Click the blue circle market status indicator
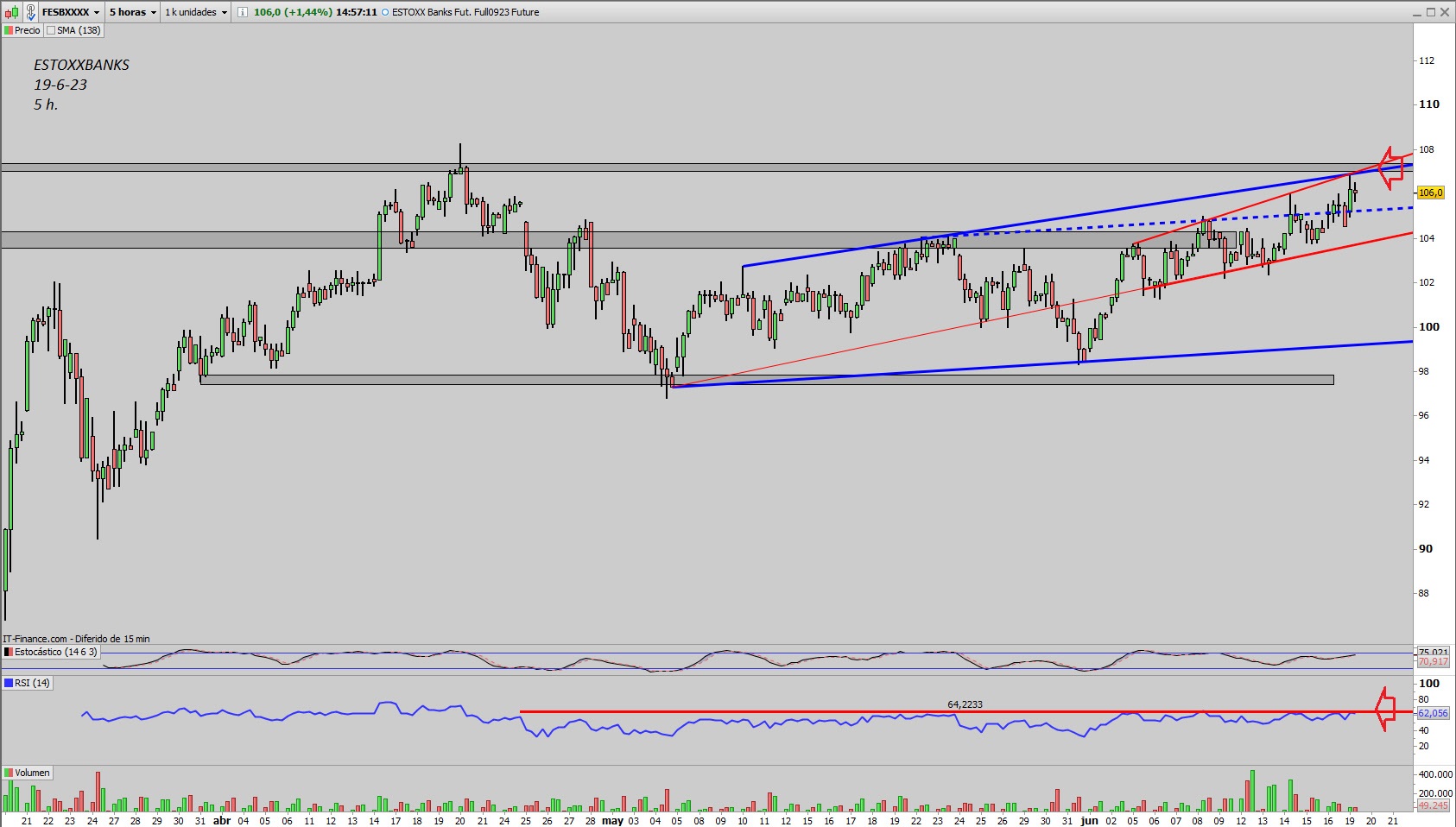The height and width of the screenshot is (827, 1456). click(385, 12)
